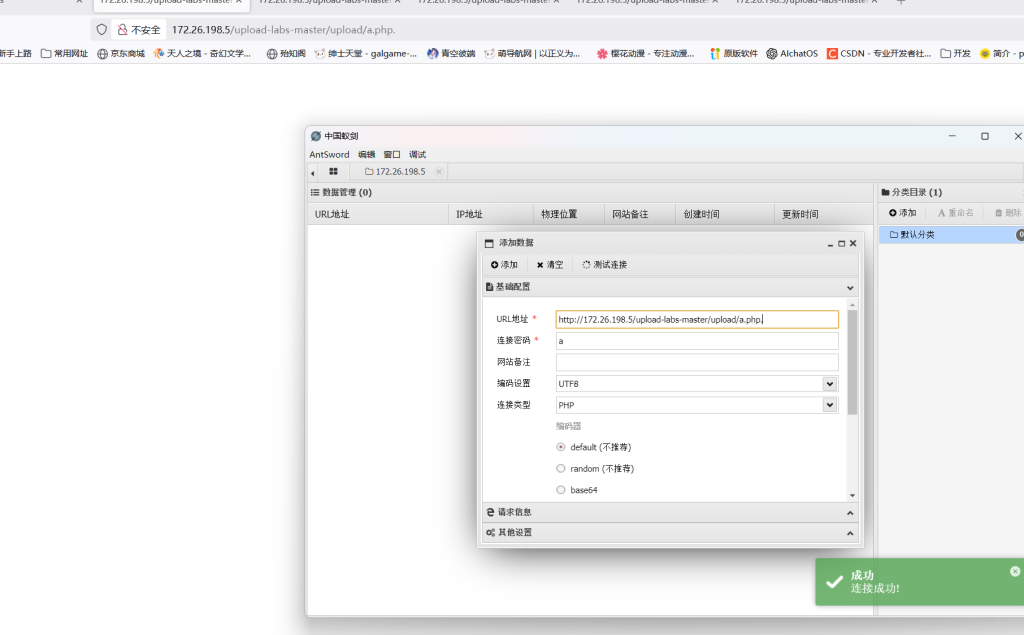Click the IP地址 column header
Image resolution: width=1024 pixels, height=635 pixels.
490,214
